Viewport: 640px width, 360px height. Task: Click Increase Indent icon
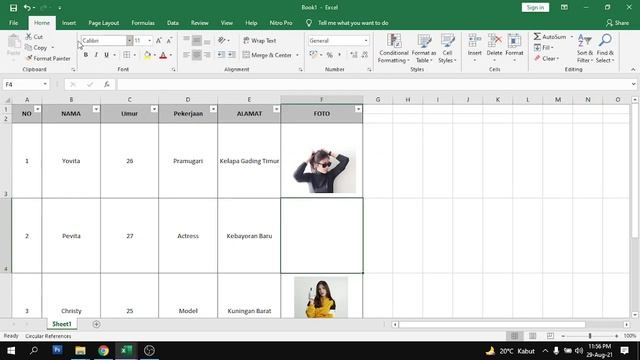(231, 55)
